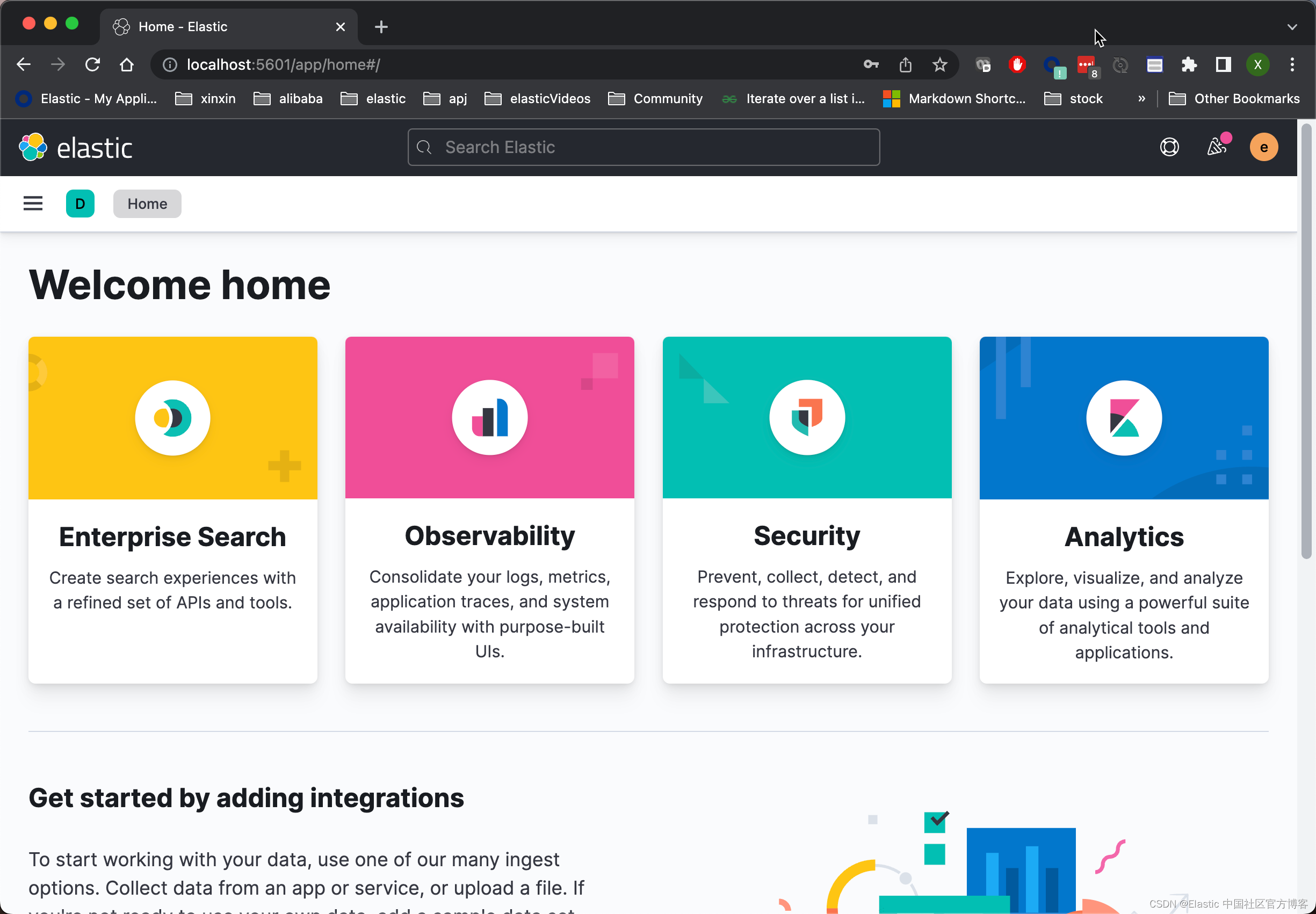Click the Elastic logo in header
This screenshot has height=914, width=1316.
click(76, 148)
